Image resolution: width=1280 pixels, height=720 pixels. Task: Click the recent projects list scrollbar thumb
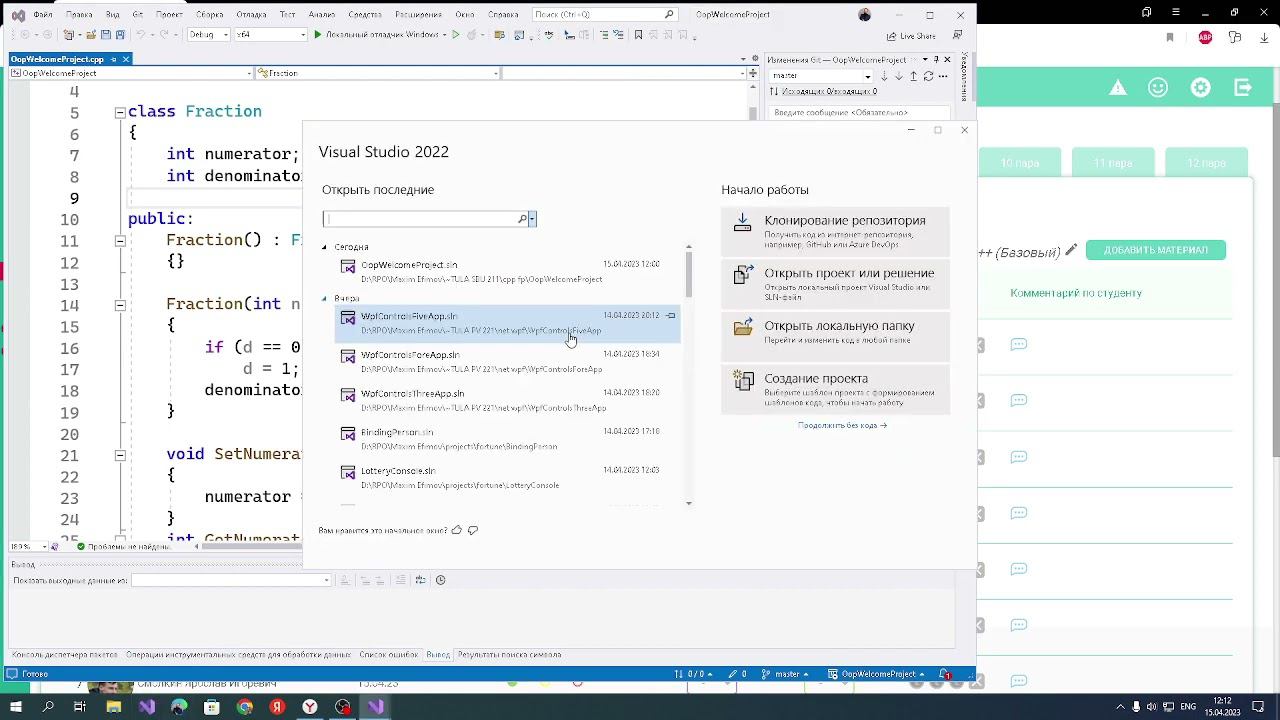(x=688, y=273)
